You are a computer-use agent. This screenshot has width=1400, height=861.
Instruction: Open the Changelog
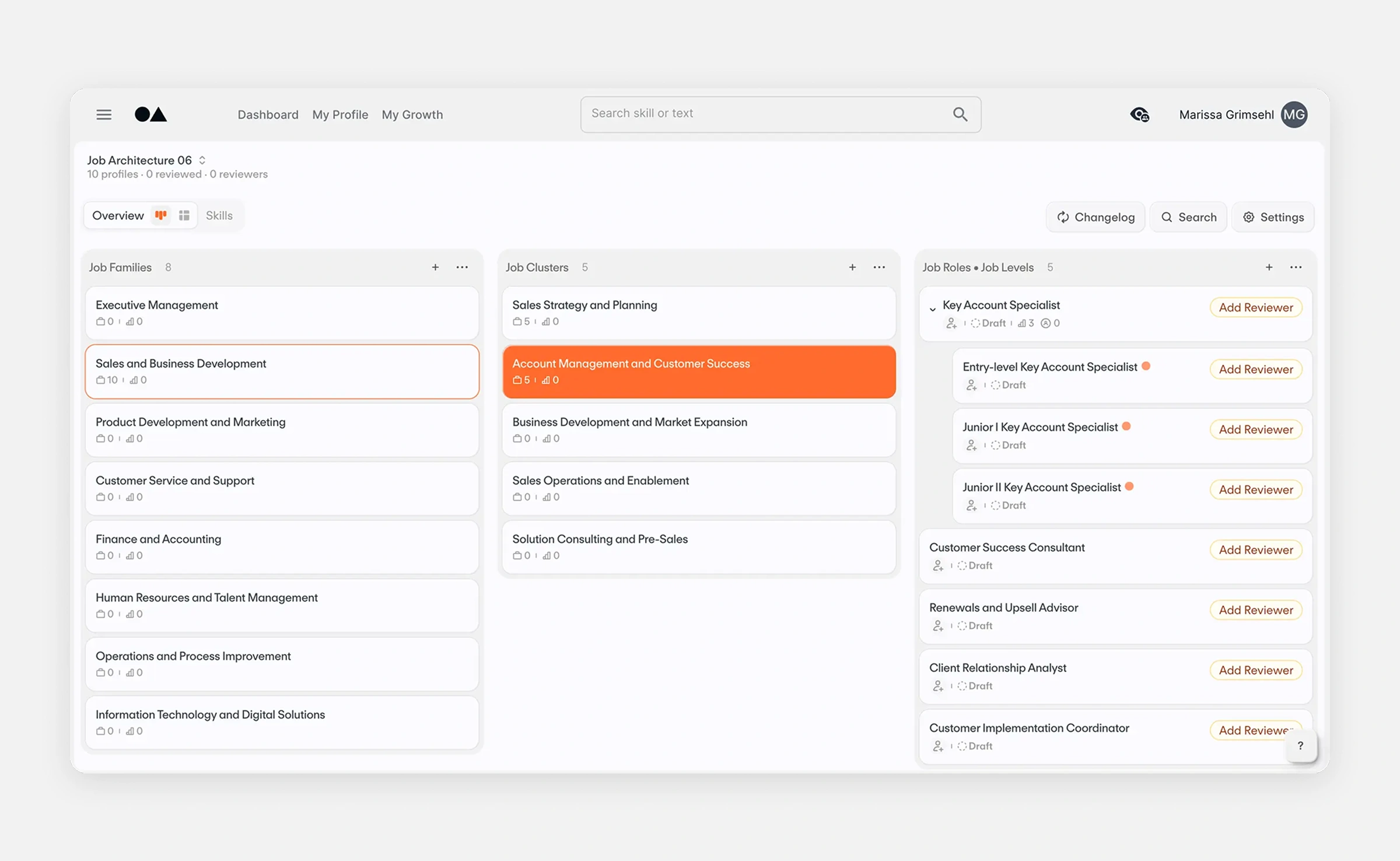click(x=1095, y=217)
